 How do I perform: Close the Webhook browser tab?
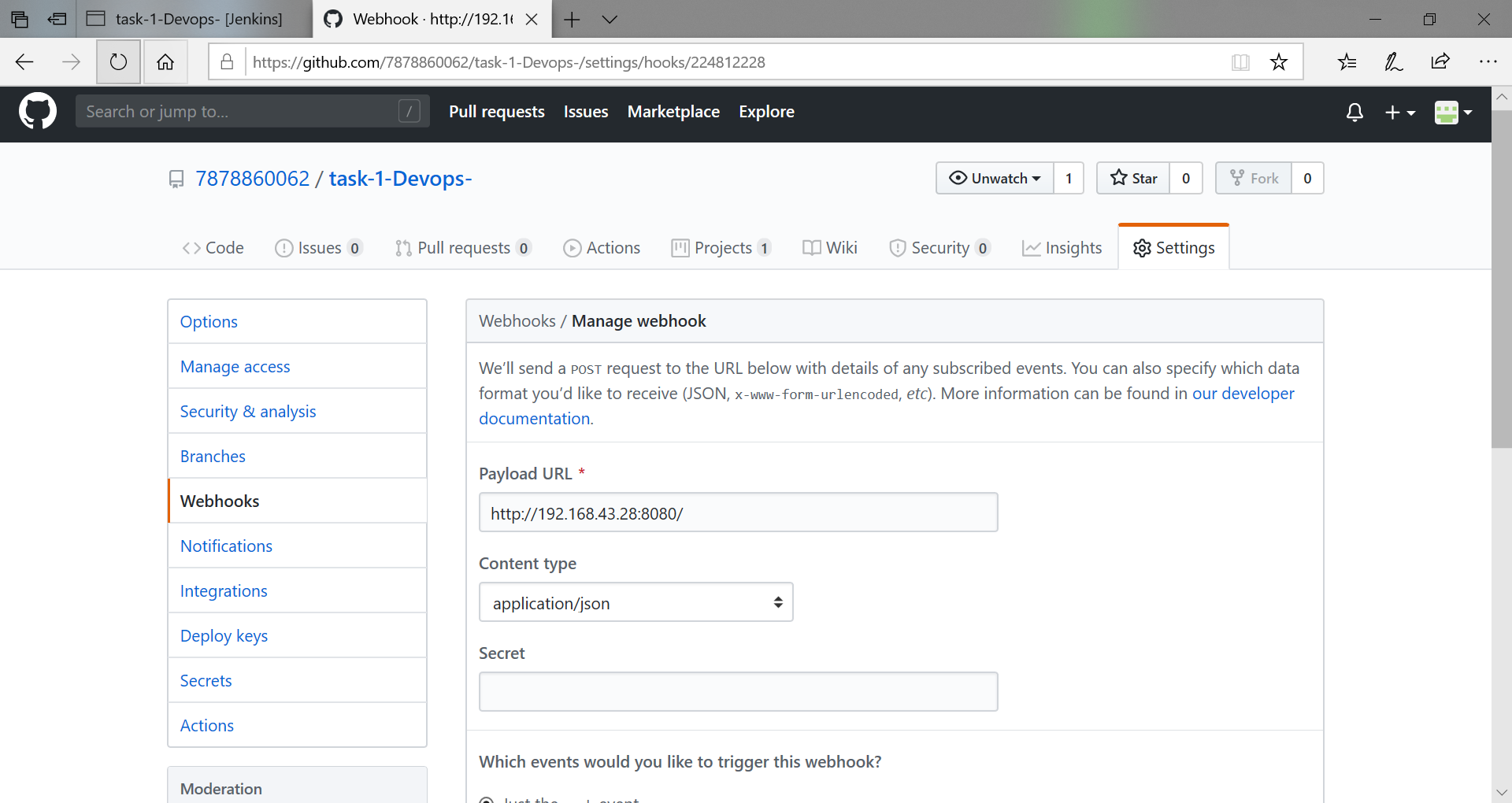pyautogui.click(x=532, y=19)
